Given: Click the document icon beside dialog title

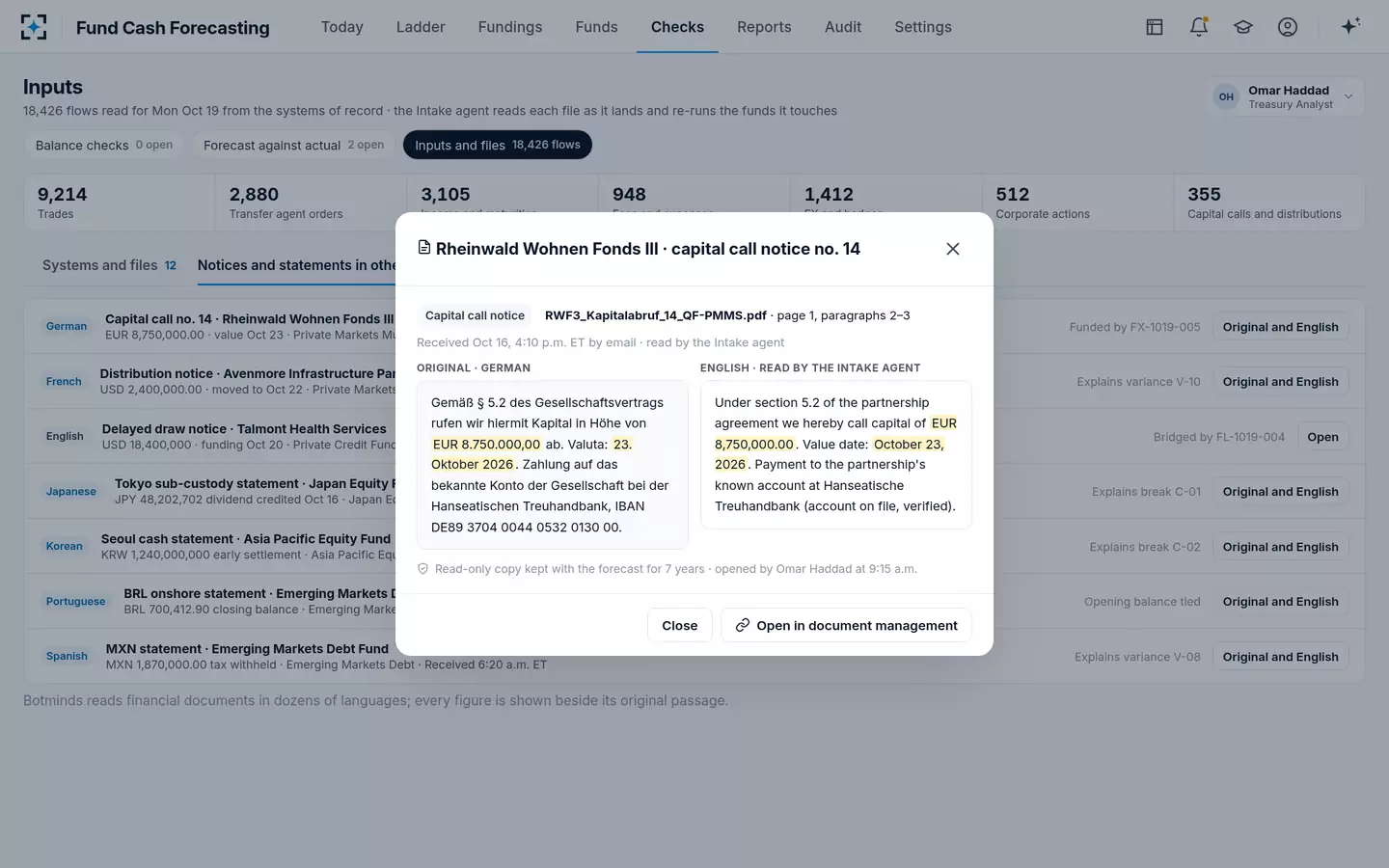Looking at the screenshot, I should point(423,248).
